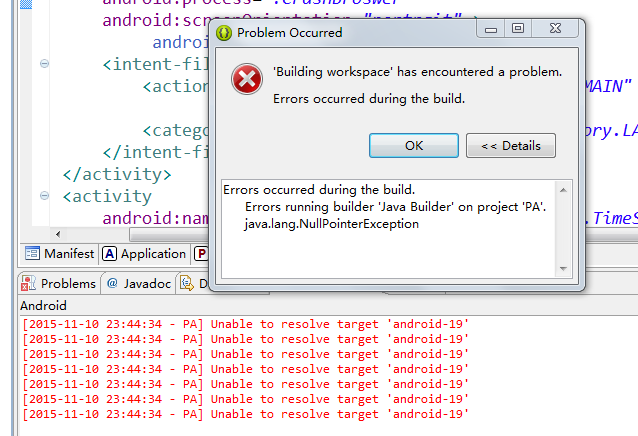The height and width of the screenshot is (436, 638).
Task: Click the P icon tab next to Application
Action: pyautogui.click(x=201, y=254)
